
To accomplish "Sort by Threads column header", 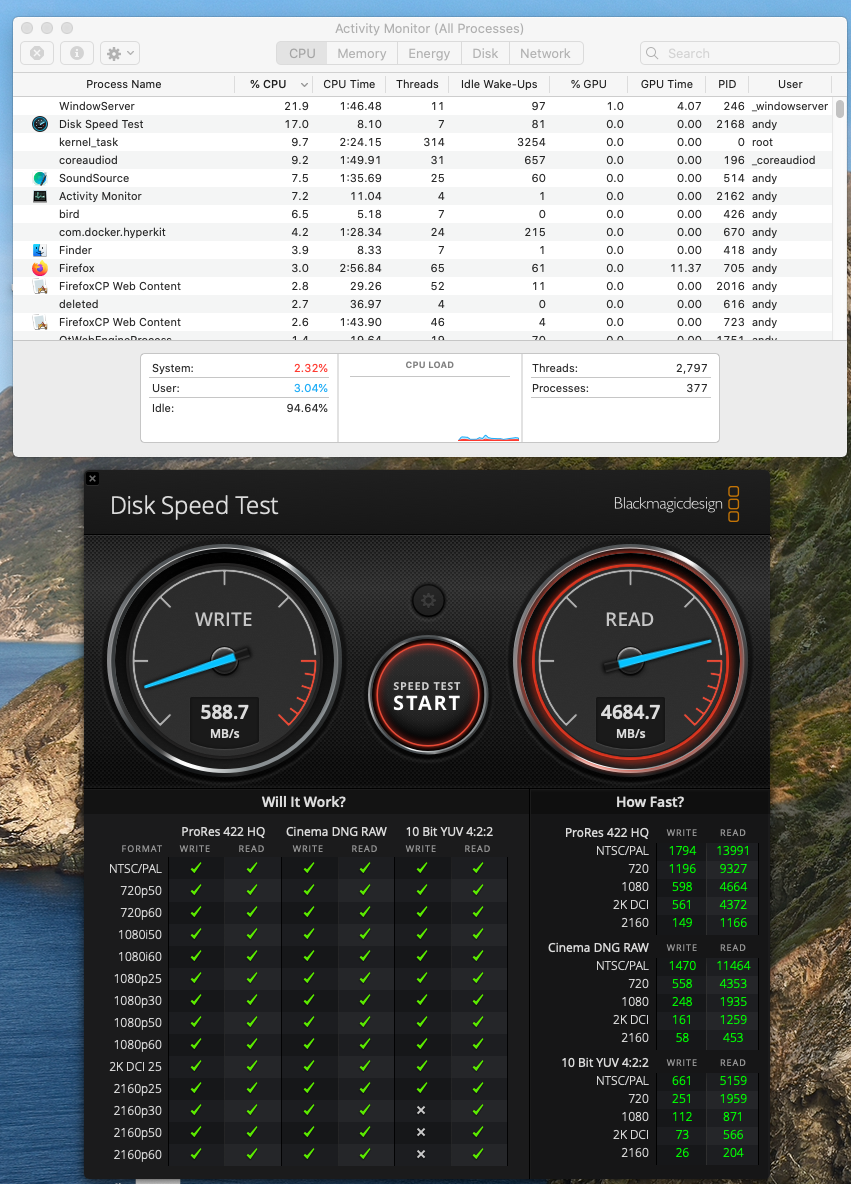I will coord(417,84).
